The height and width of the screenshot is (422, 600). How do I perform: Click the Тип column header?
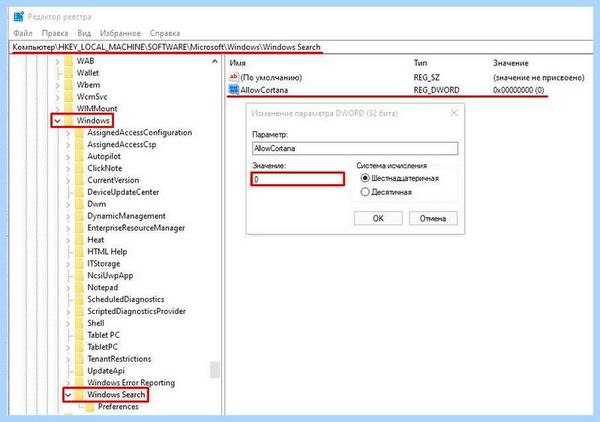pyautogui.click(x=420, y=63)
